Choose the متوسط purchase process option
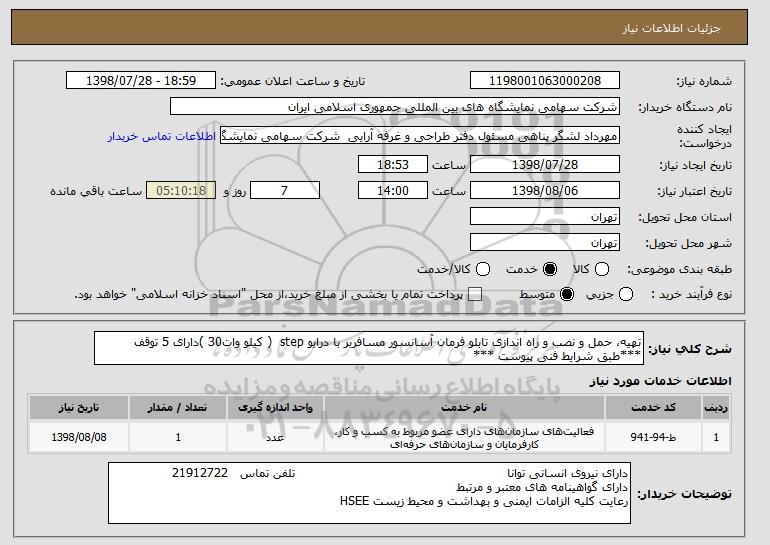The height and width of the screenshot is (545, 770). point(567,295)
